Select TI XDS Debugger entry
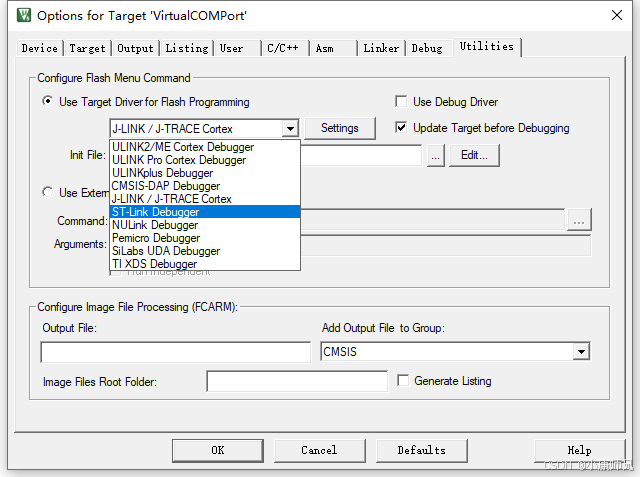The width and height of the screenshot is (640, 477). [205, 264]
